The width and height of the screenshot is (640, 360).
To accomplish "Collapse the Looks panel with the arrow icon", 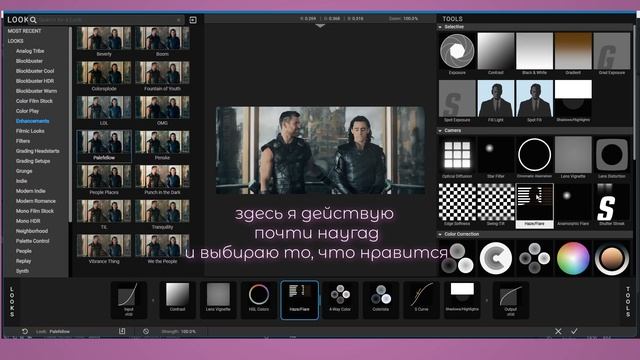I will [193, 20].
